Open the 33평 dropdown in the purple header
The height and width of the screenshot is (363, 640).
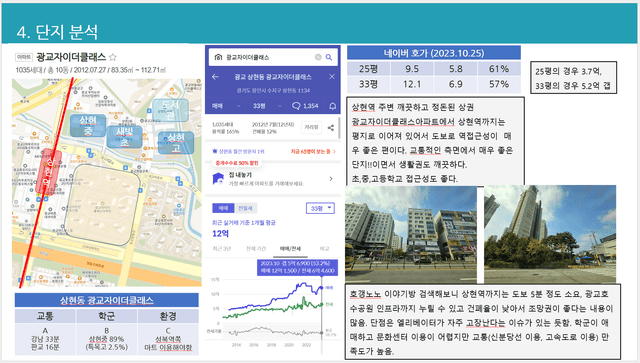pos(267,106)
